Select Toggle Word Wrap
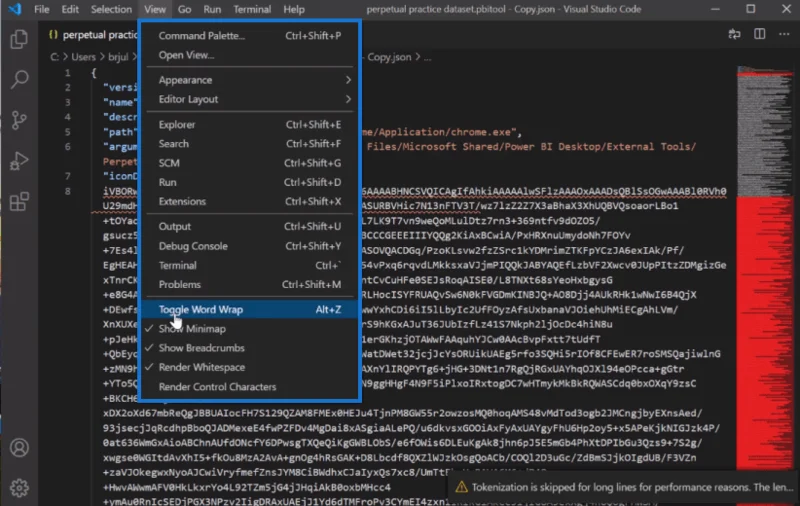Screen dimensions: 800x506 249,309
